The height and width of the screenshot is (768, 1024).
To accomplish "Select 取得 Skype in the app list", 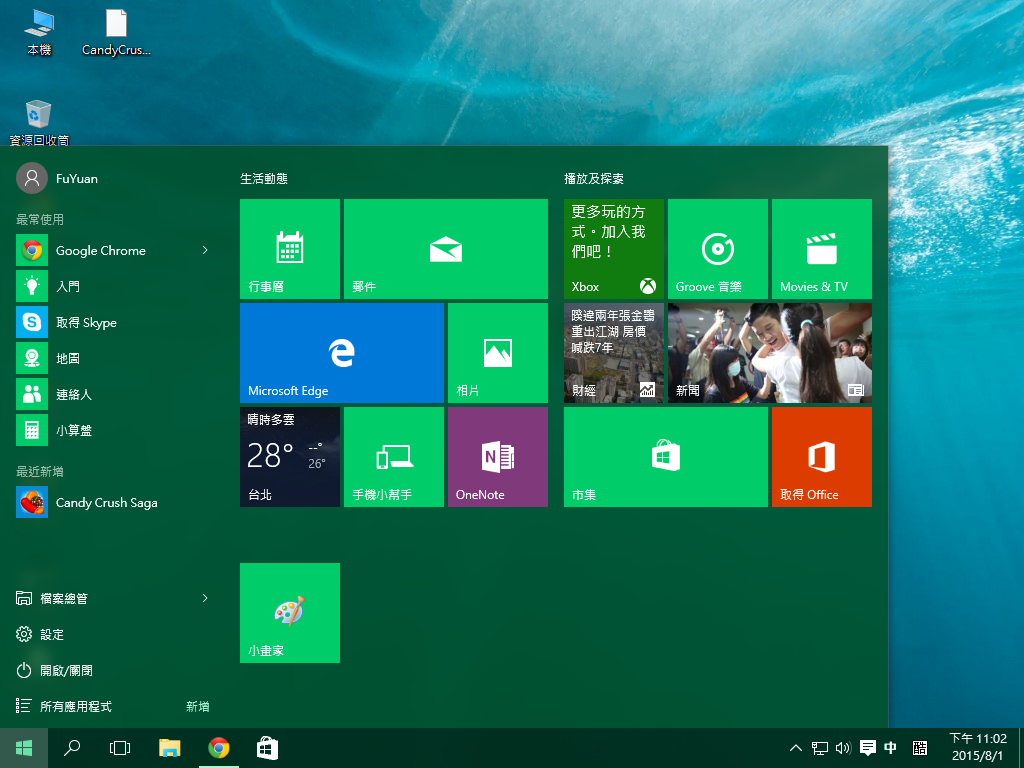I will [115, 322].
